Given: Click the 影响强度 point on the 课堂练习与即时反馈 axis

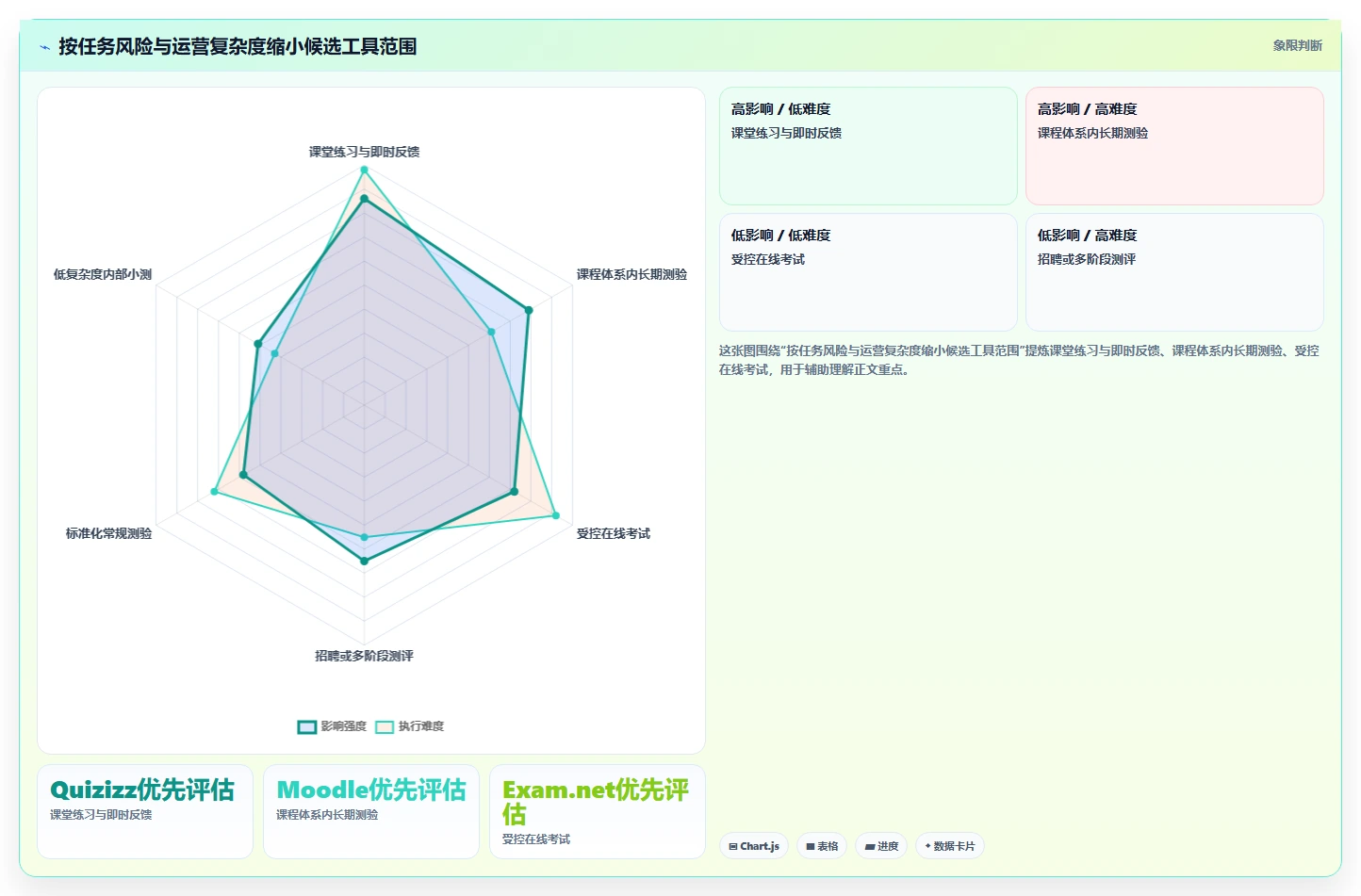Looking at the screenshot, I should (364, 199).
